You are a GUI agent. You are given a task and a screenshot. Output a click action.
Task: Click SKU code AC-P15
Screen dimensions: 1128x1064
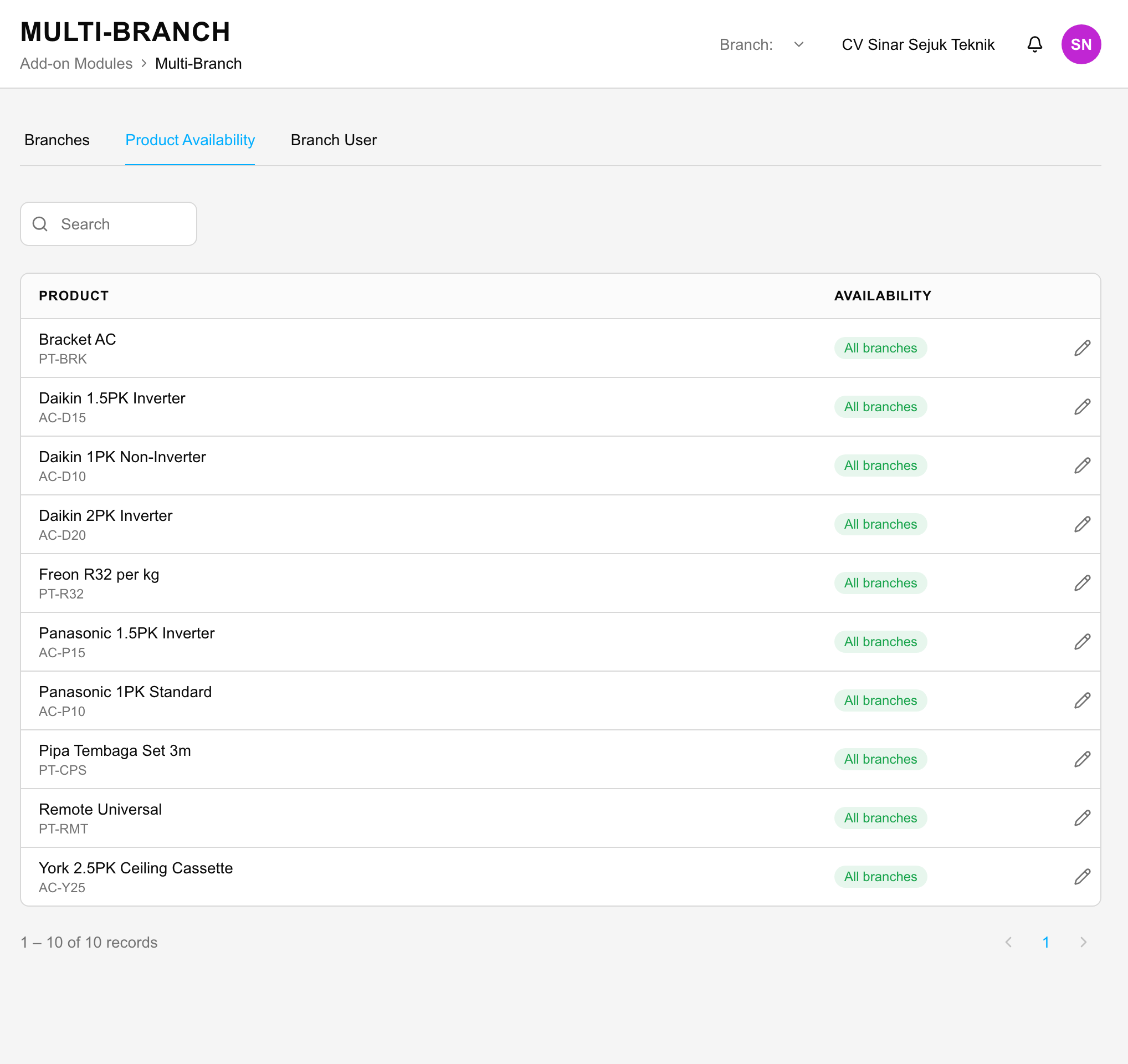[x=62, y=653]
